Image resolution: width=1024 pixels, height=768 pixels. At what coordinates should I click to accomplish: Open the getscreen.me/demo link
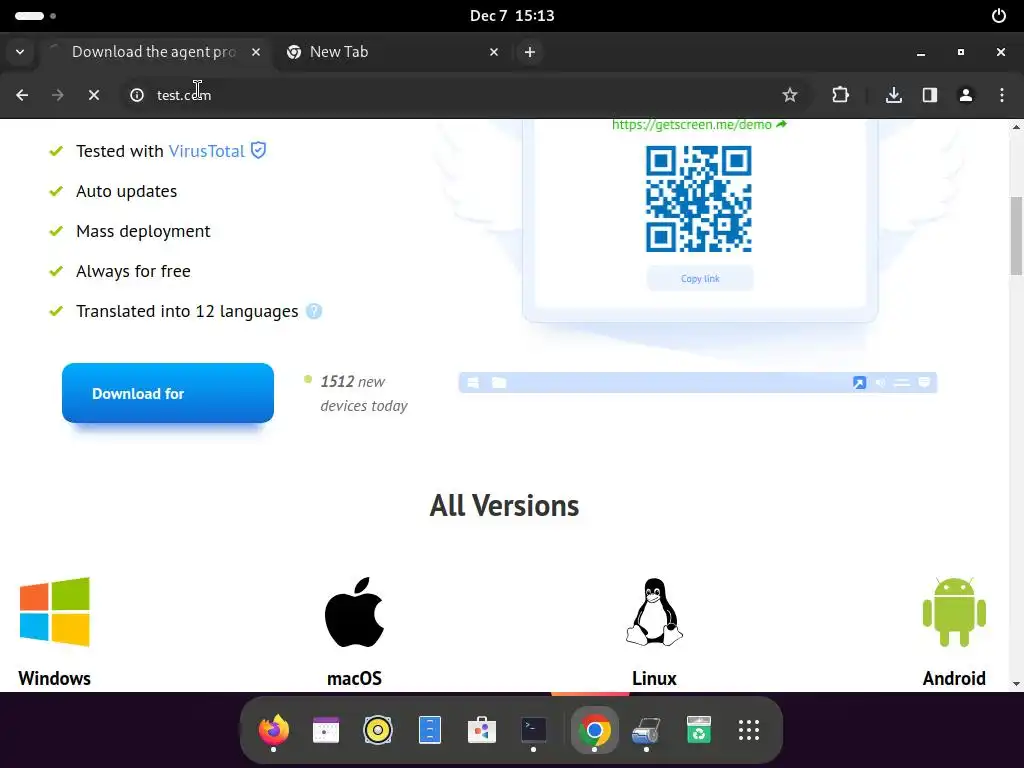(699, 125)
